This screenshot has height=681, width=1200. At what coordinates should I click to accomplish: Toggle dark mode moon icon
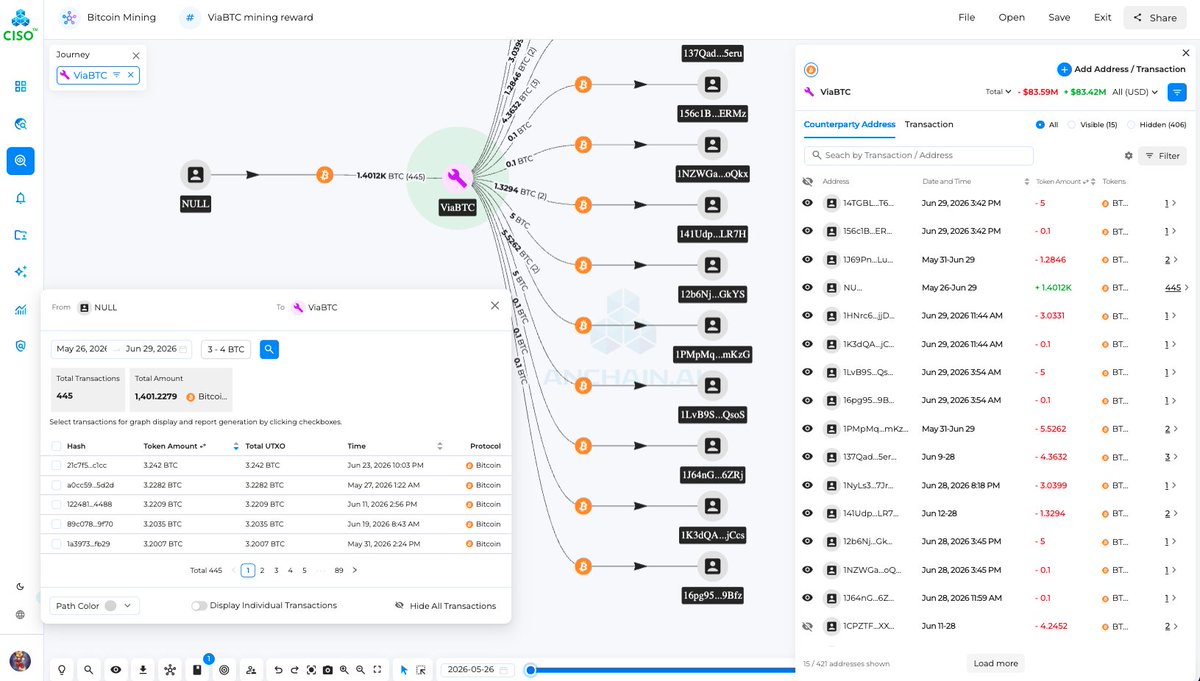pyautogui.click(x=21, y=587)
